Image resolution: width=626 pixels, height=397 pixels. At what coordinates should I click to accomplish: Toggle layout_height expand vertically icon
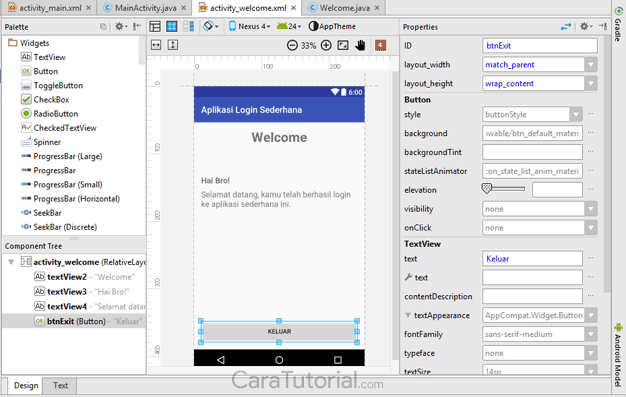pyautogui.click(x=173, y=45)
